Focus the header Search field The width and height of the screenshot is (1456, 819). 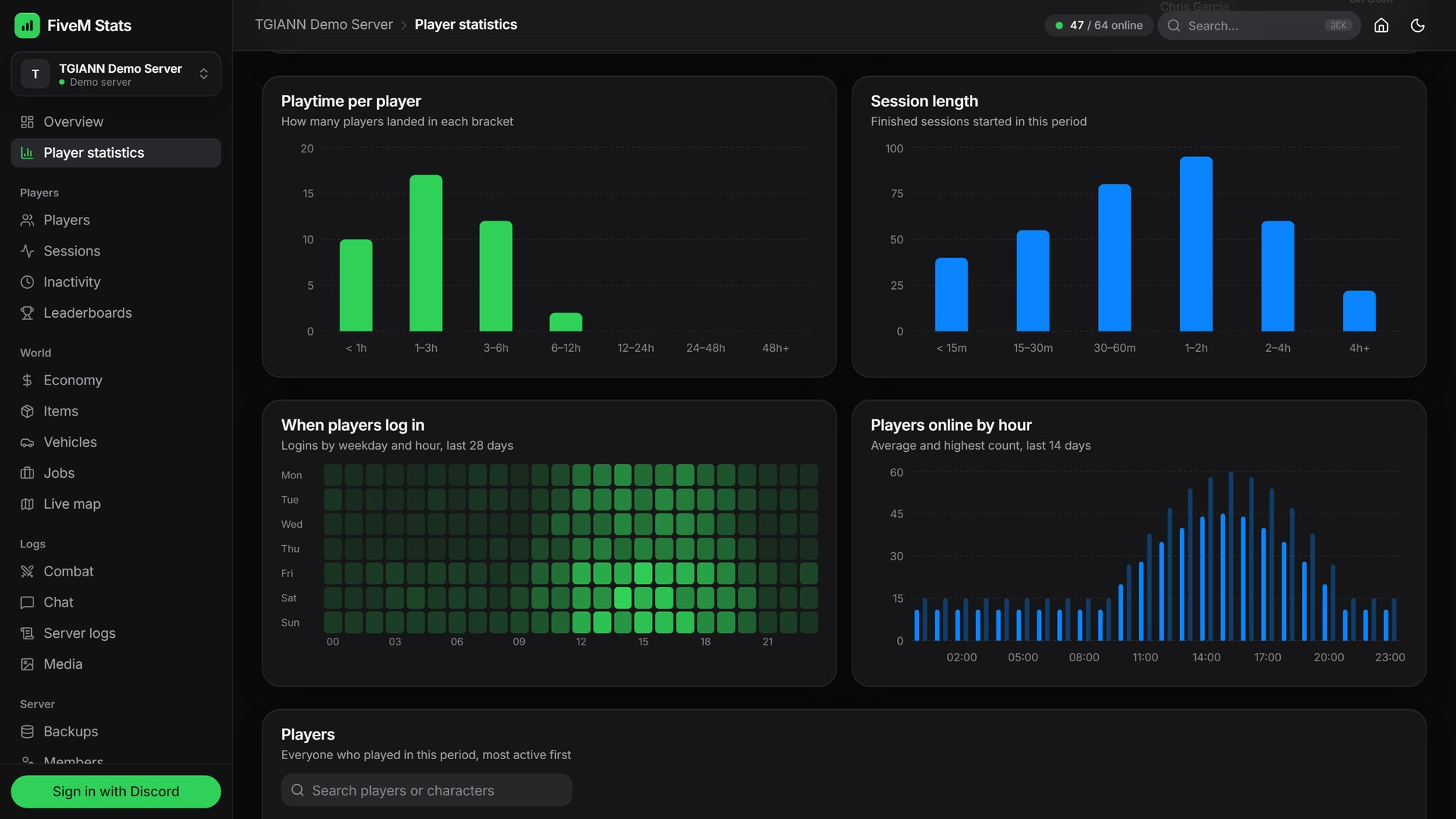pyautogui.click(x=1259, y=25)
